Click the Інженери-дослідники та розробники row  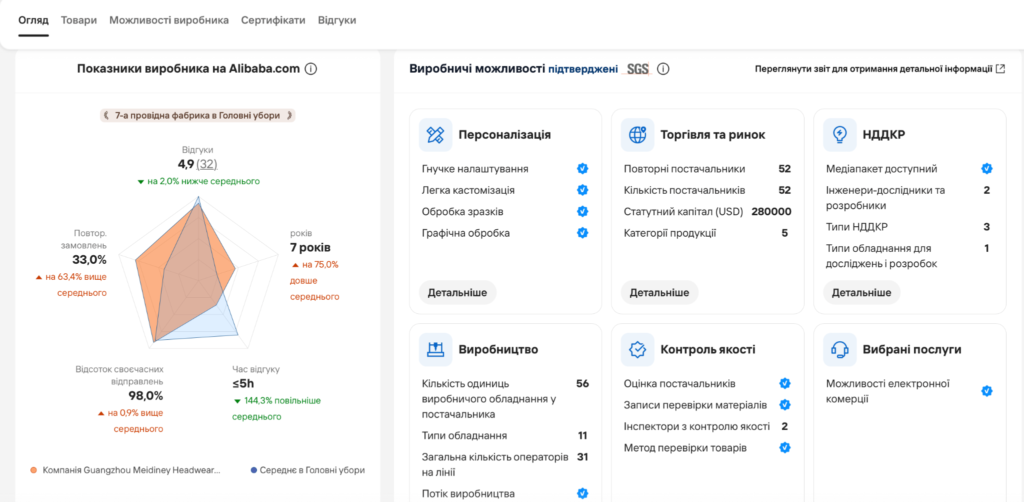coord(909,198)
